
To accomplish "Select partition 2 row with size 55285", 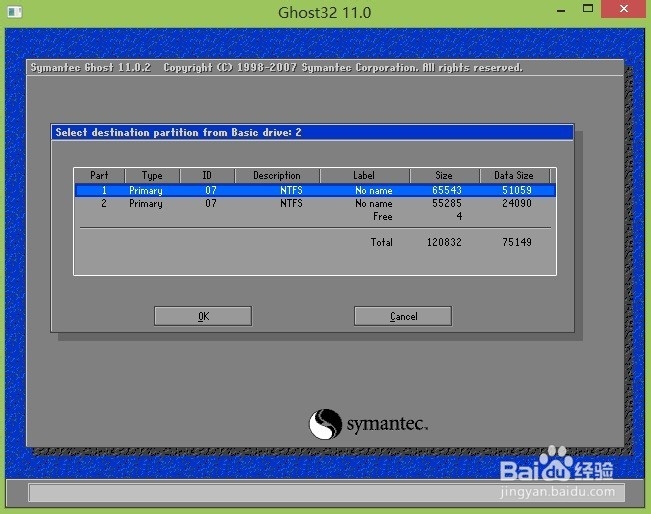I will pyautogui.click(x=315, y=203).
